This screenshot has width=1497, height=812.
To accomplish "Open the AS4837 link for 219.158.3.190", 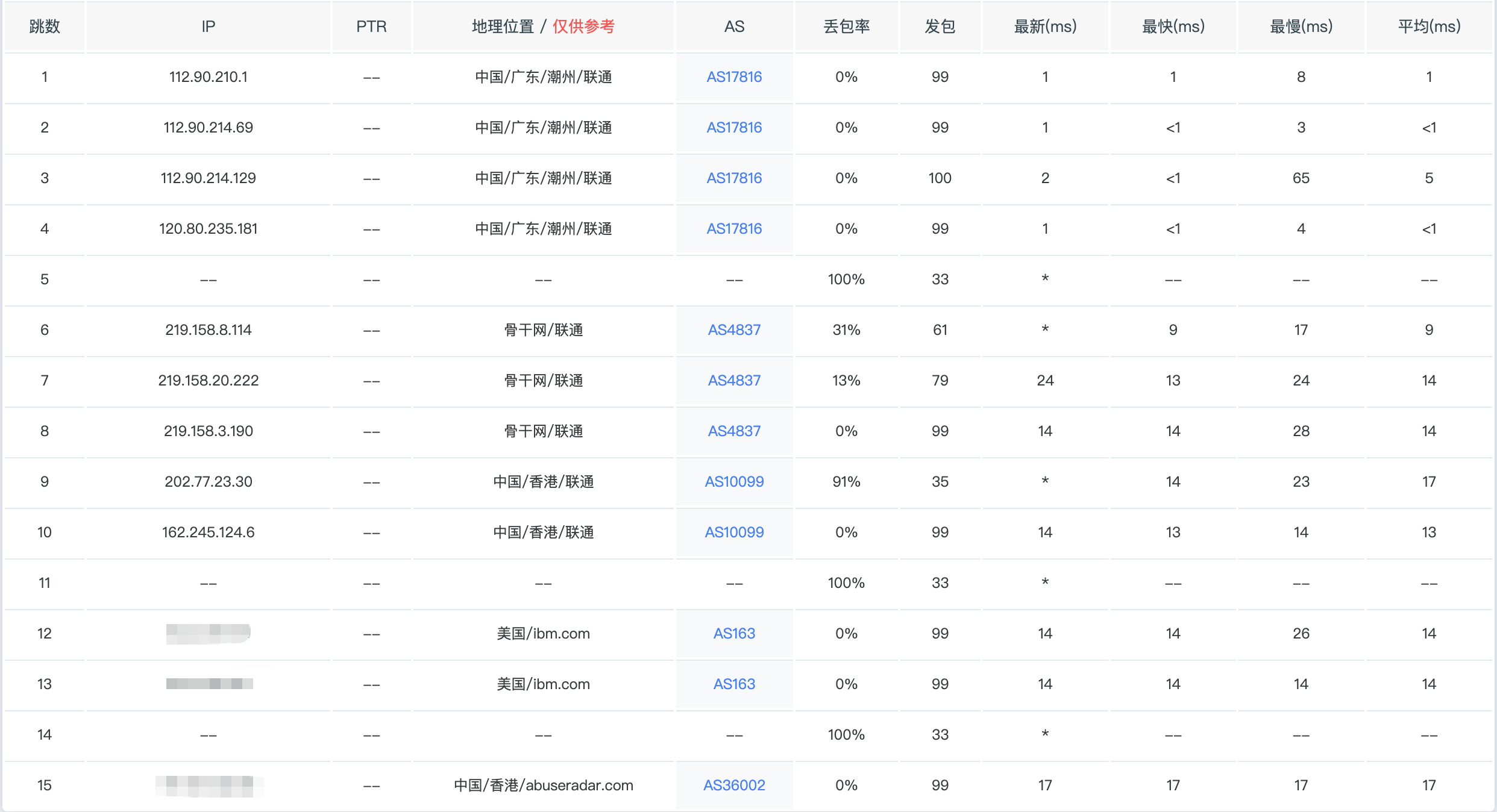I will point(734,431).
